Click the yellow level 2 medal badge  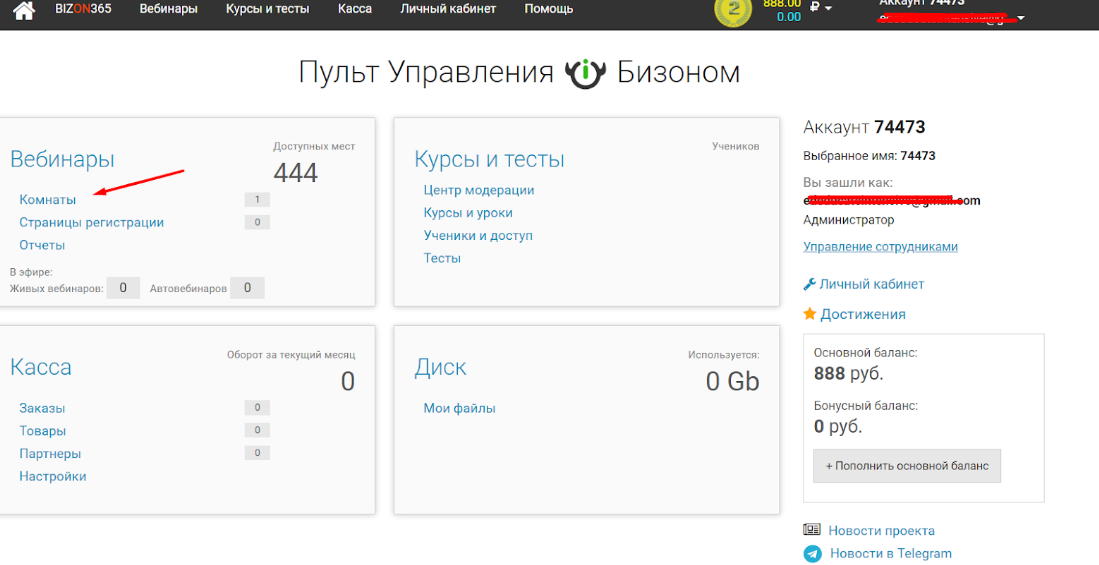733,11
